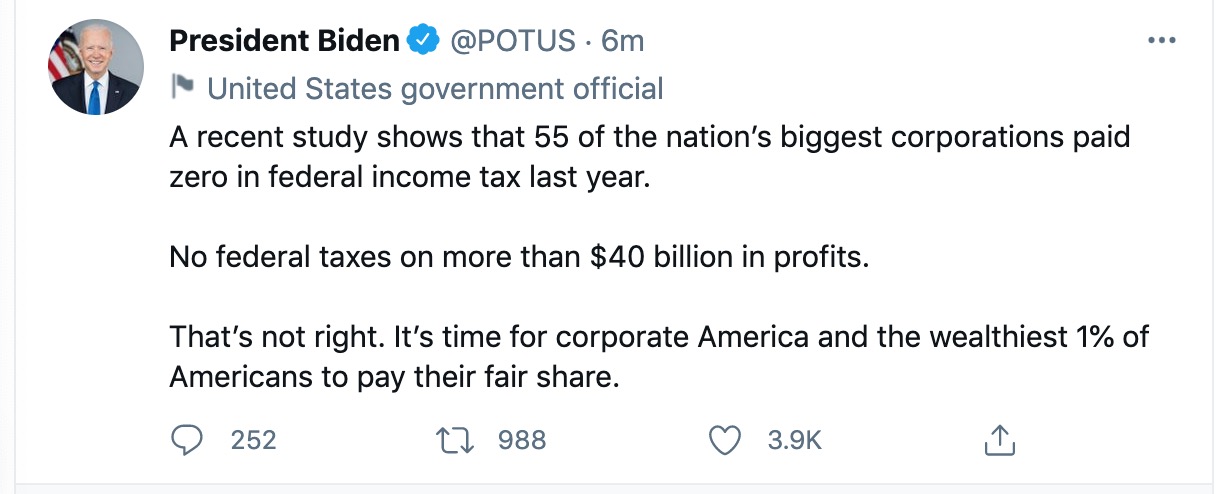Click the 252 replies count
The height and width of the screenshot is (494, 1224).
(x=253, y=439)
